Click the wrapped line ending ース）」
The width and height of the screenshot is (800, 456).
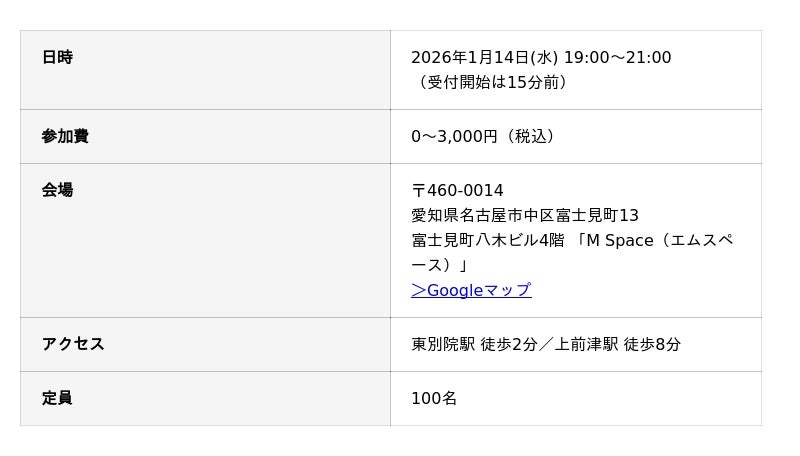click(440, 265)
